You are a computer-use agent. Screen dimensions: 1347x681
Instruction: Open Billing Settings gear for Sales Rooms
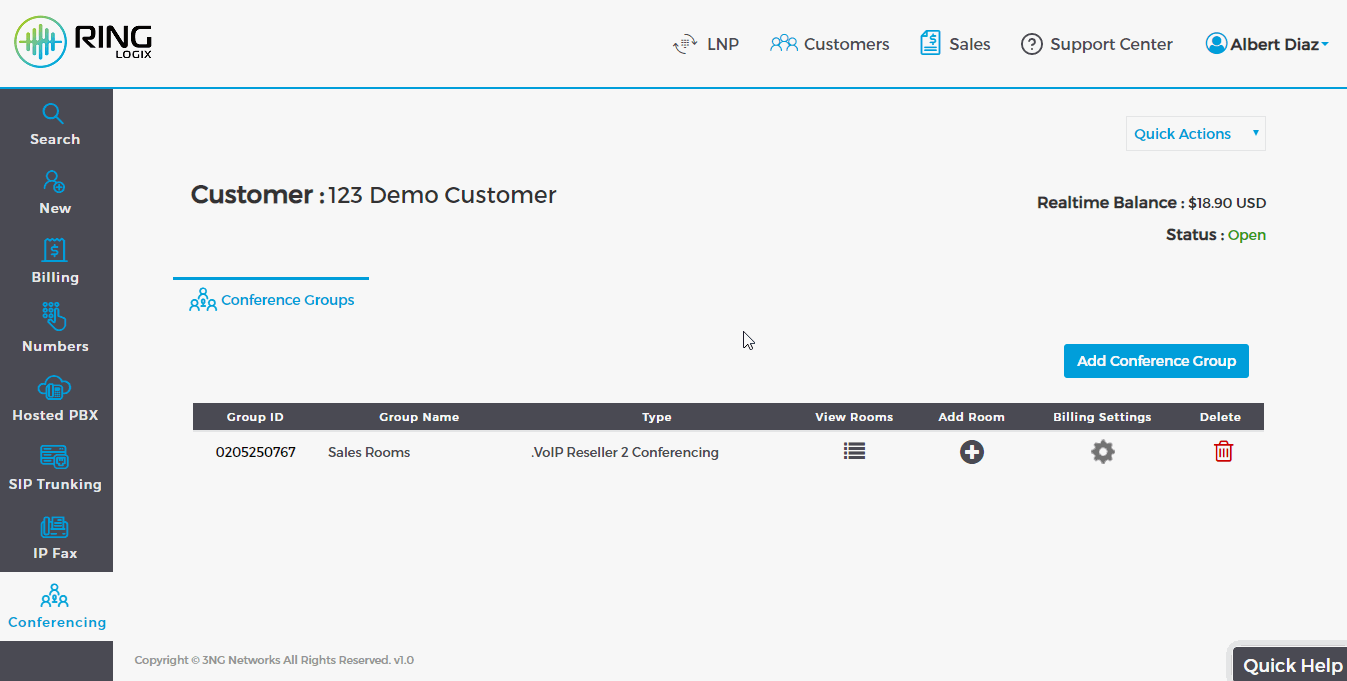point(1102,452)
